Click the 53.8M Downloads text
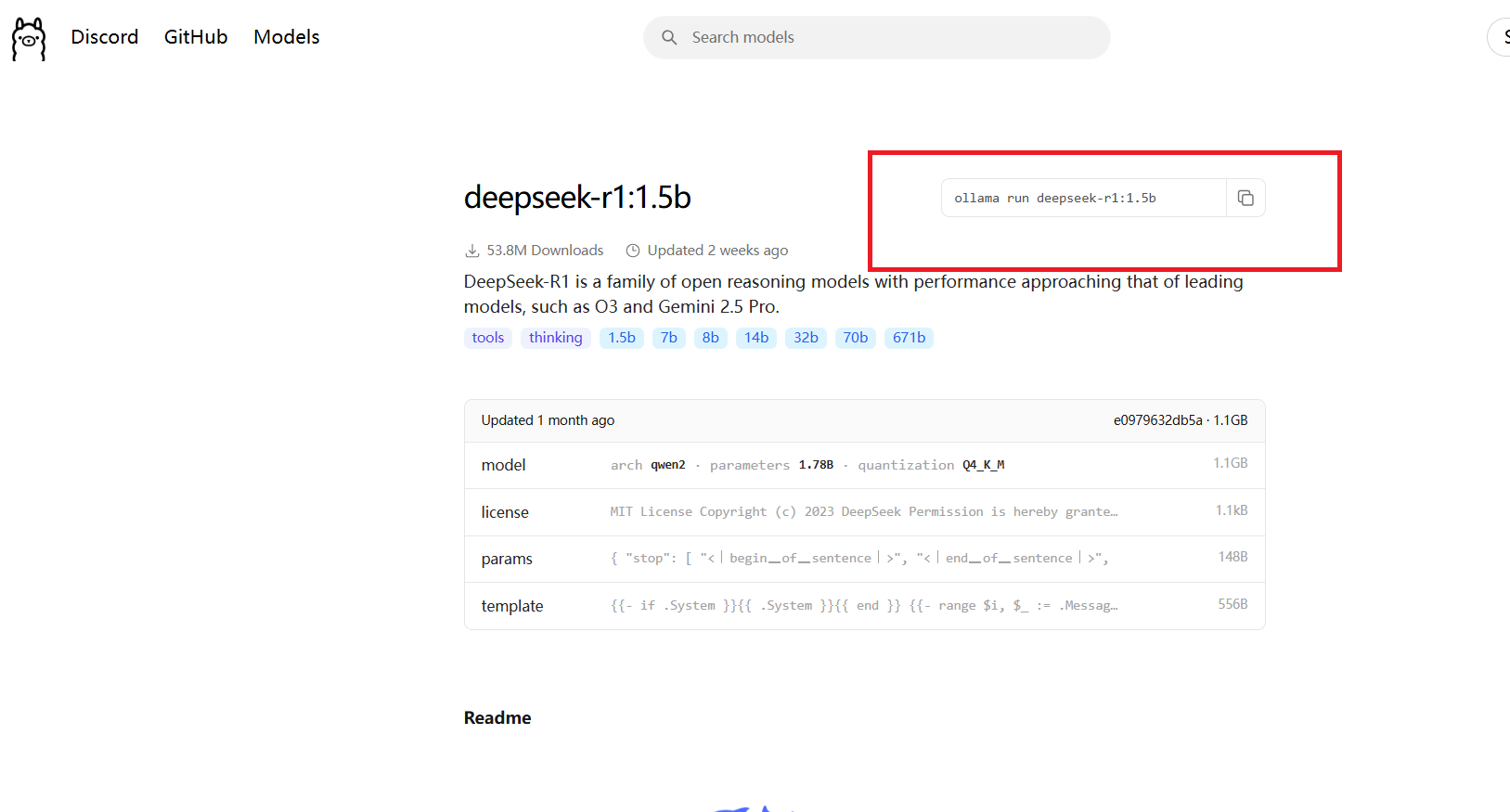The height and width of the screenshot is (812, 1510). 545,251
